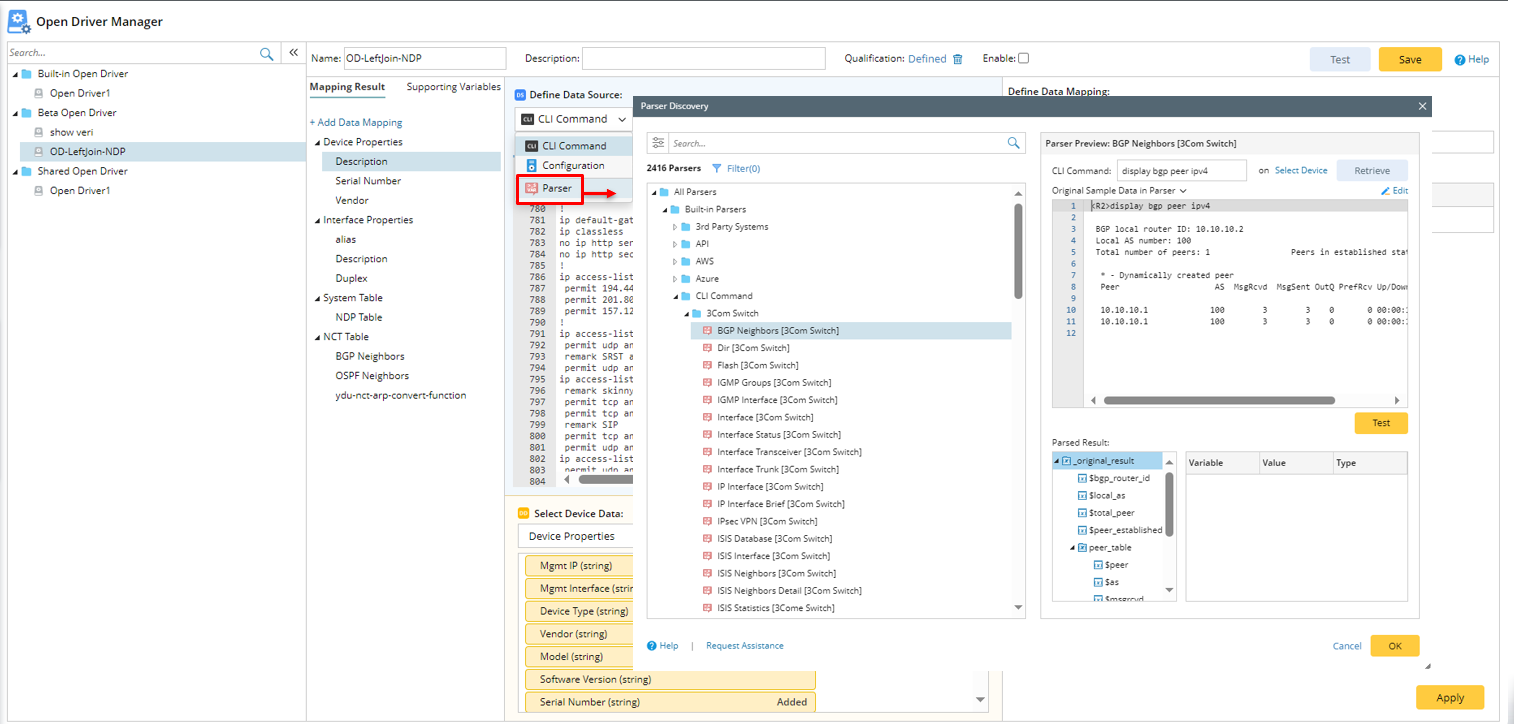The width and height of the screenshot is (1514, 724).
Task: Click the search magnifier in the driver tree
Action: (266, 54)
